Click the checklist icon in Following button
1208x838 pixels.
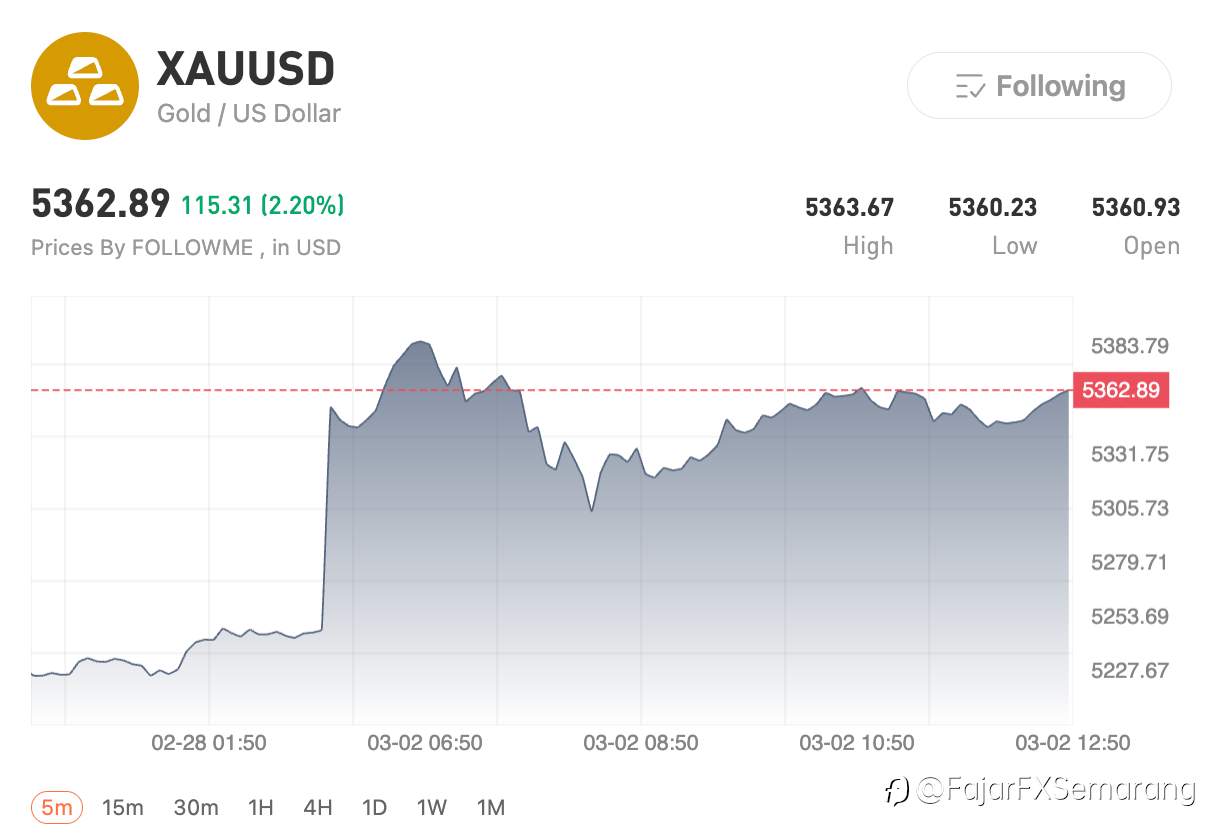(970, 87)
